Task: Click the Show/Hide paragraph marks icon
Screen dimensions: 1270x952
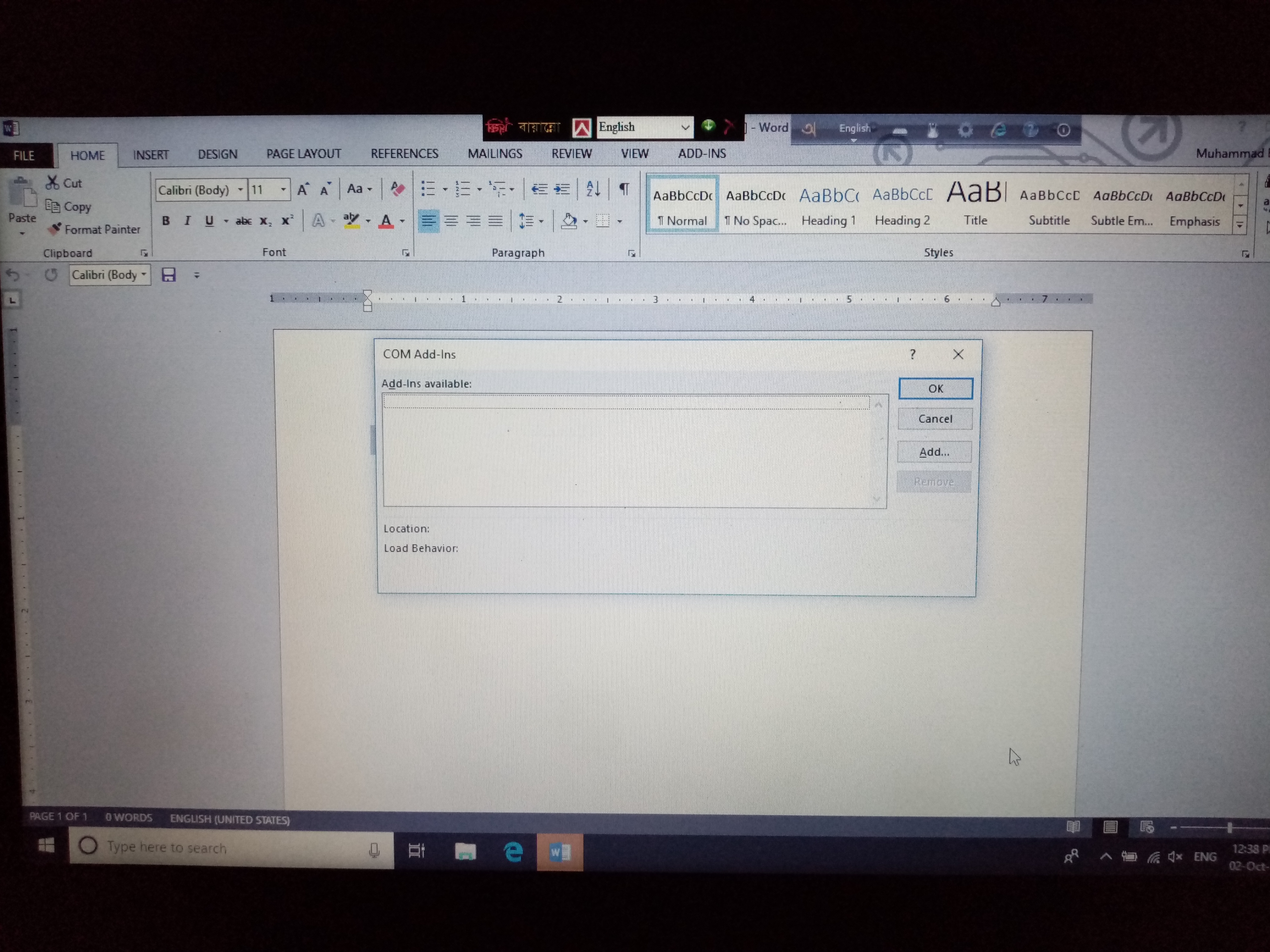Action: pyautogui.click(x=624, y=189)
